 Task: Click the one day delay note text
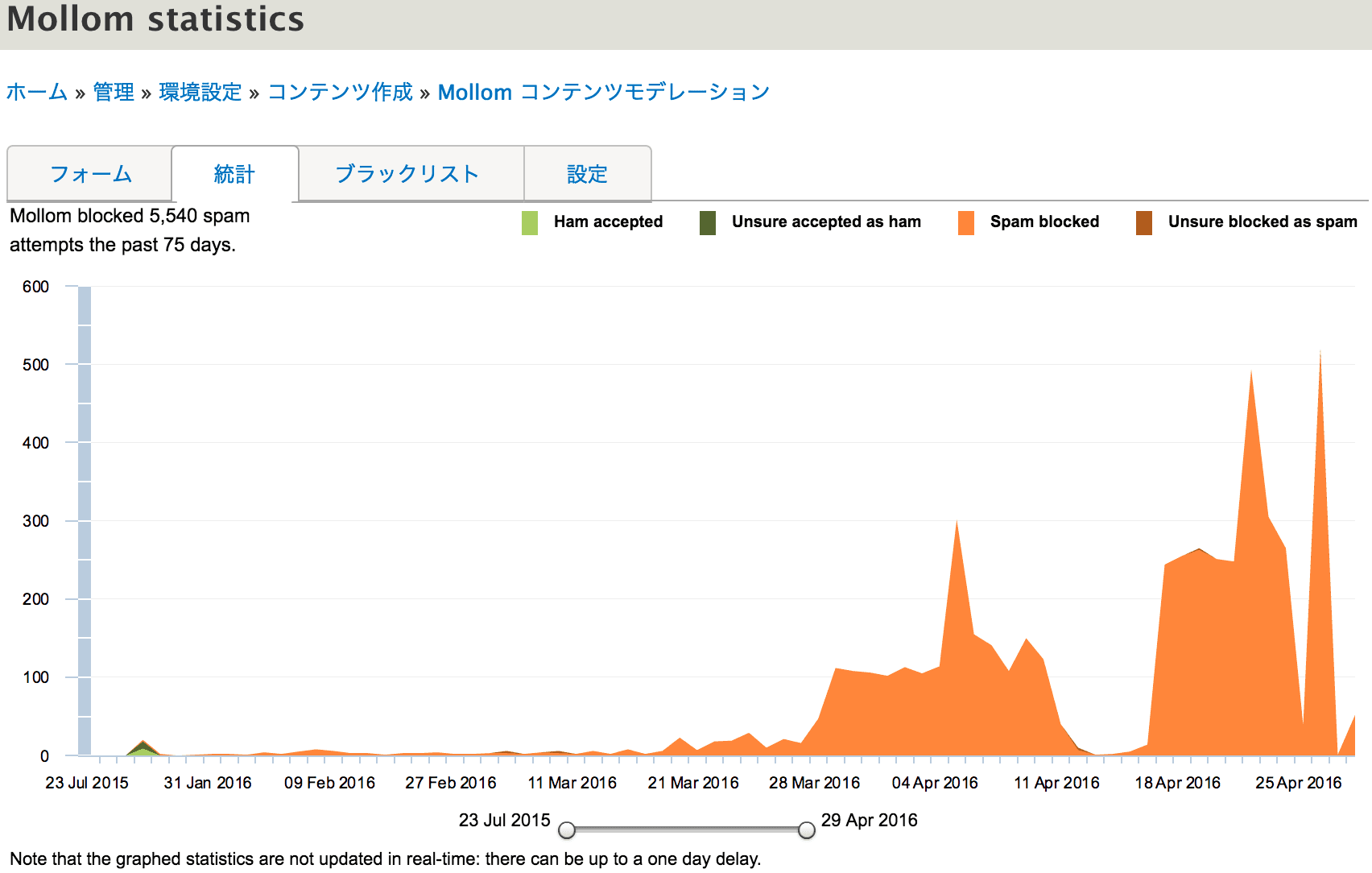click(386, 859)
